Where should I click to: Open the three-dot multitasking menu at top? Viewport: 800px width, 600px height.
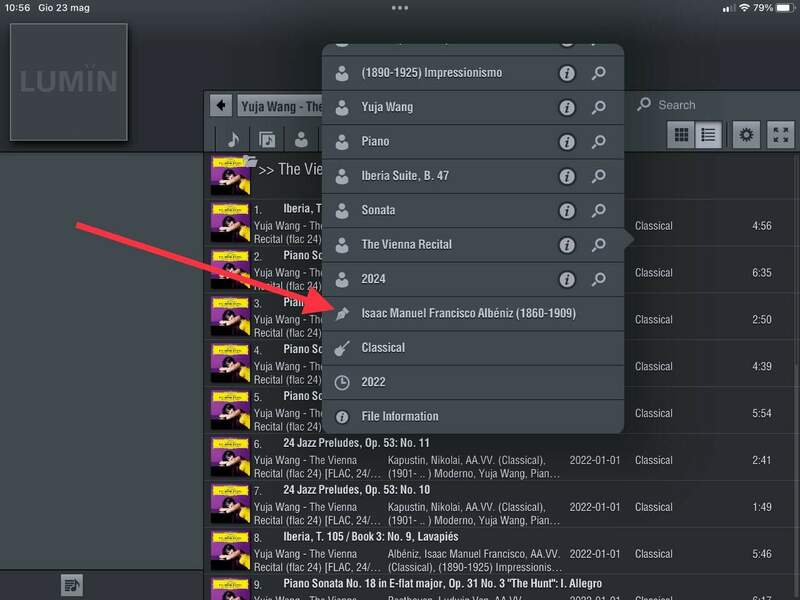point(400,8)
